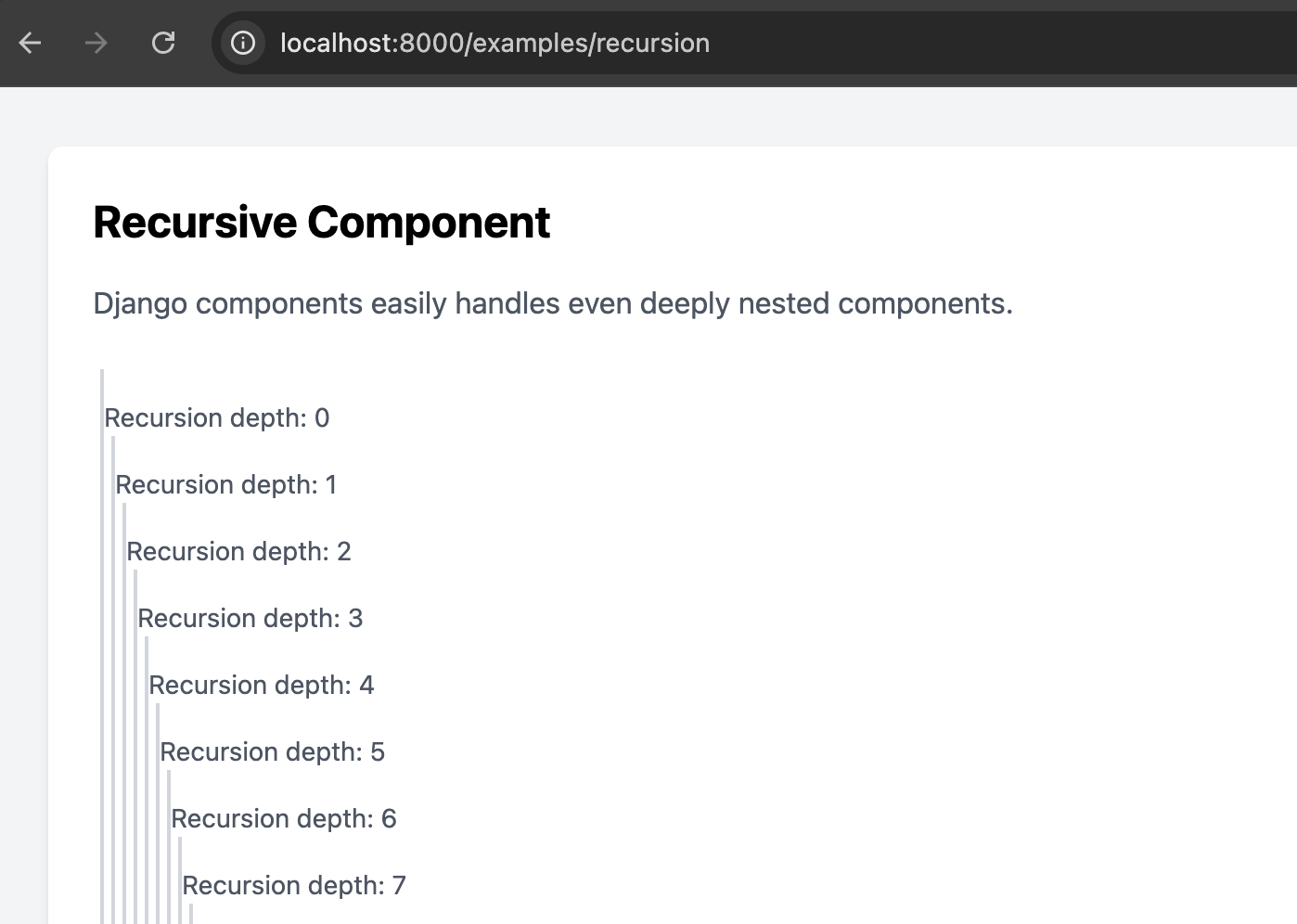Choose the "Recursion depth: 4" entry
This screenshot has height=924, width=1297.
(x=262, y=686)
